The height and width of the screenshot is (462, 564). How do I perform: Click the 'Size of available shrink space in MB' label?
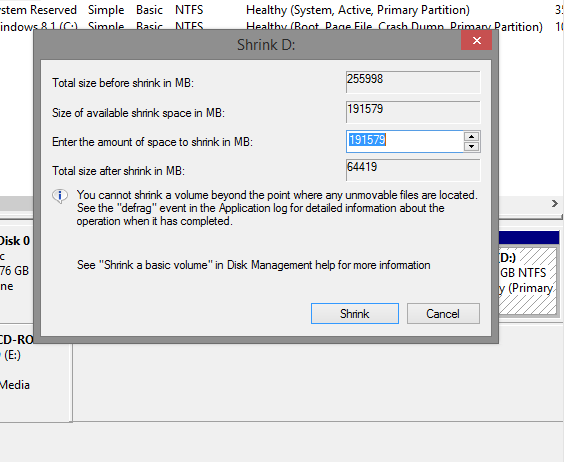click(x=138, y=113)
